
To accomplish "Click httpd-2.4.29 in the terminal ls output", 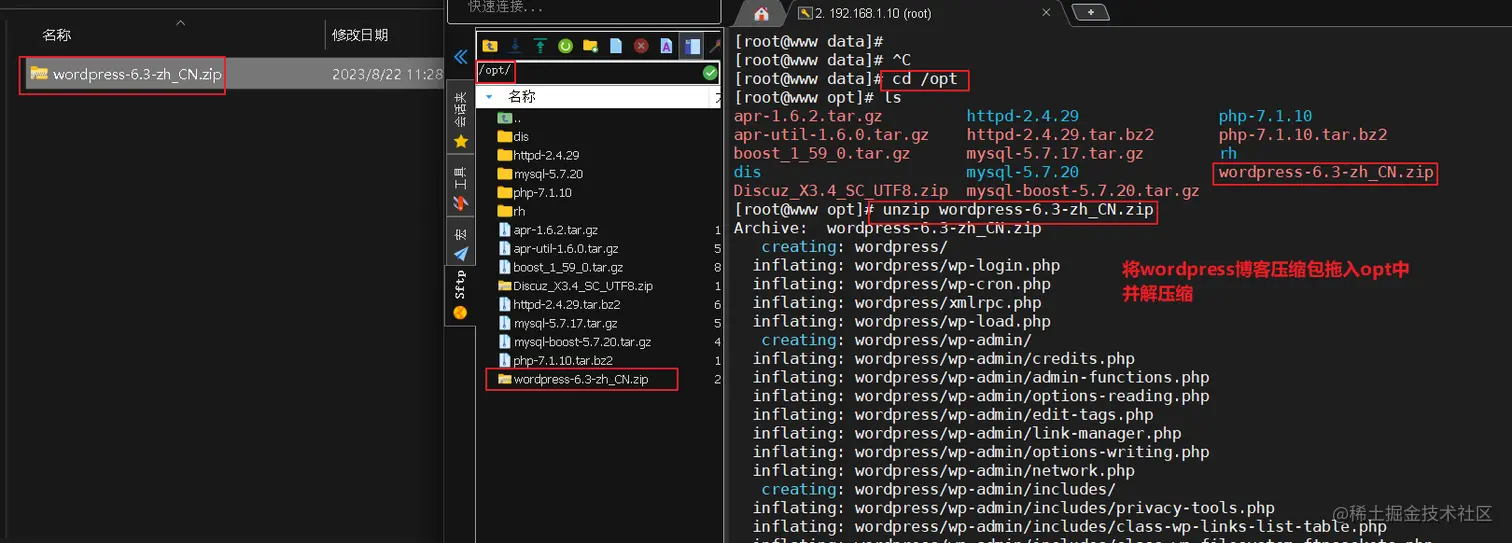I will click(1022, 116).
